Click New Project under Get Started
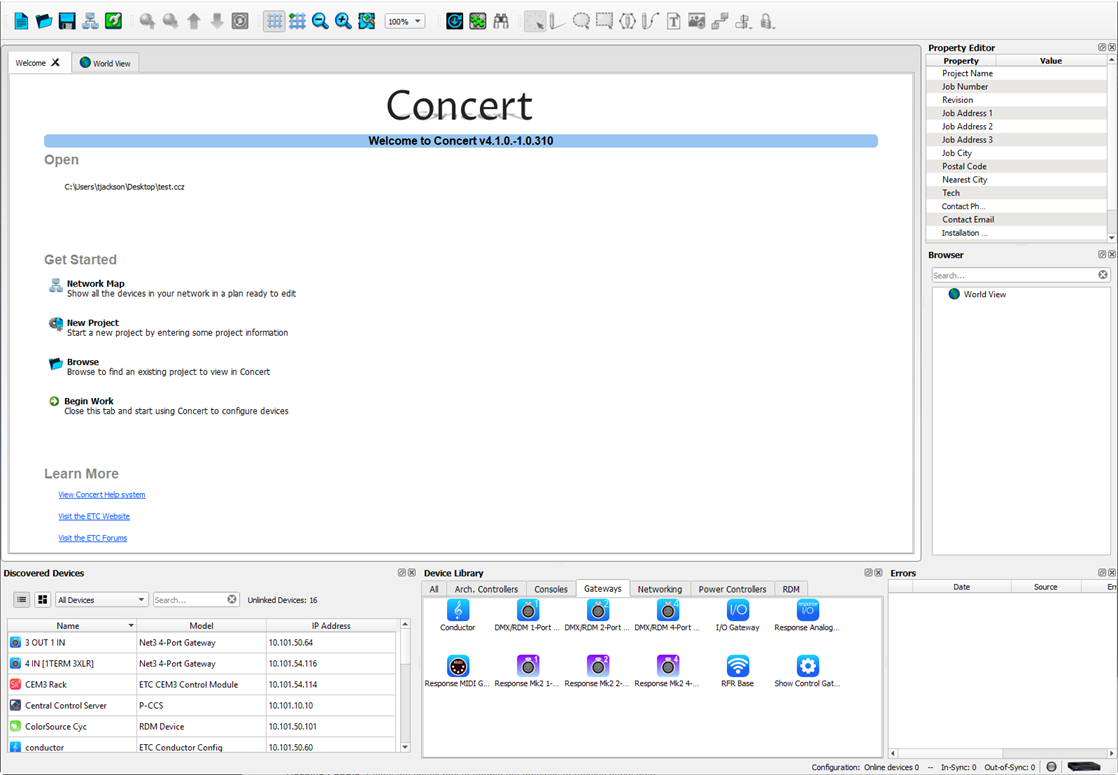The width and height of the screenshot is (1118, 775). pos(93,322)
